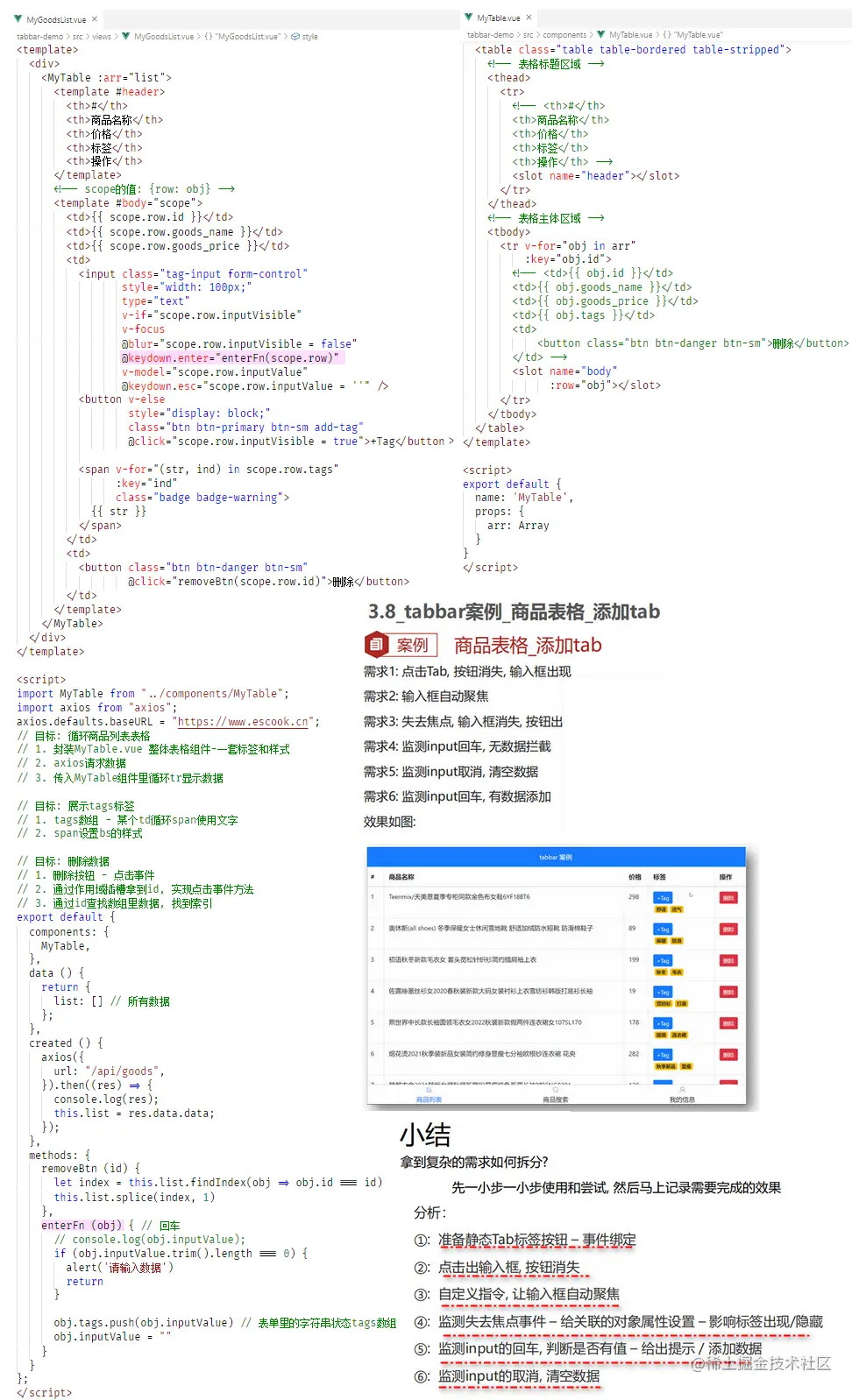Delete product row 5 with red button
Screen dimensions: 859x1400
tap(728, 1023)
